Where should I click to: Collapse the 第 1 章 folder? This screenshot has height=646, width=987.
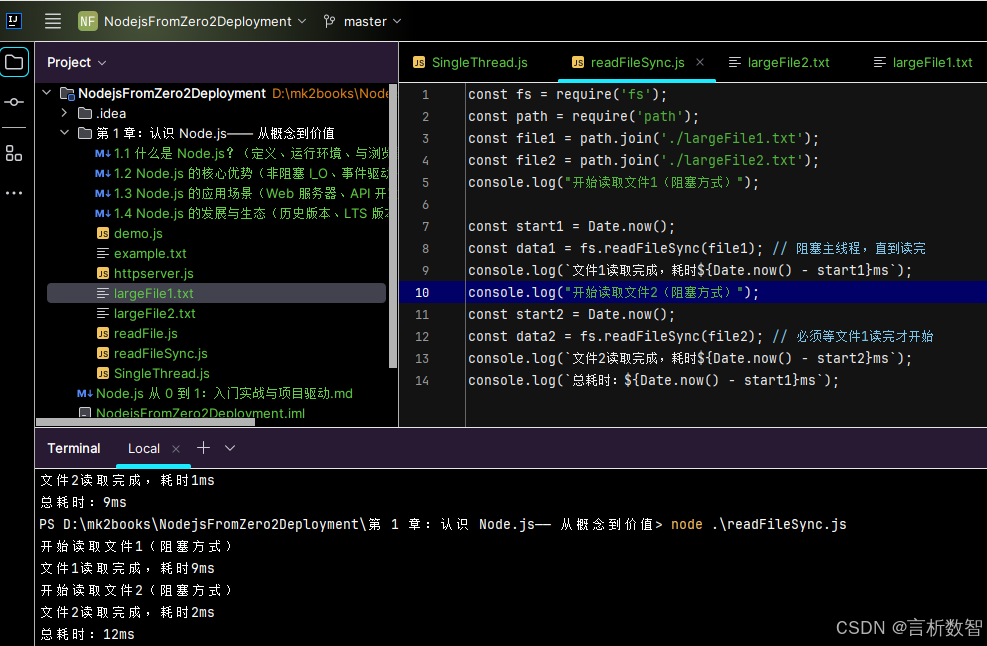click(x=64, y=133)
